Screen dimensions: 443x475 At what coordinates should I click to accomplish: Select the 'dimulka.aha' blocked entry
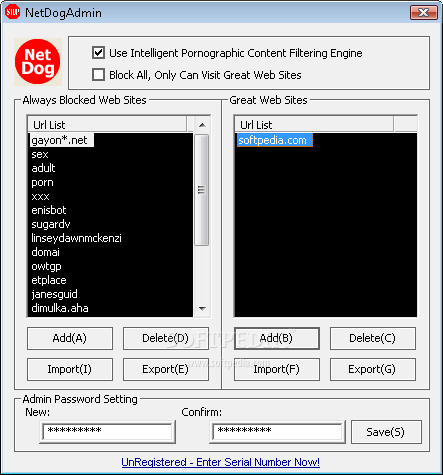coord(60,308)
